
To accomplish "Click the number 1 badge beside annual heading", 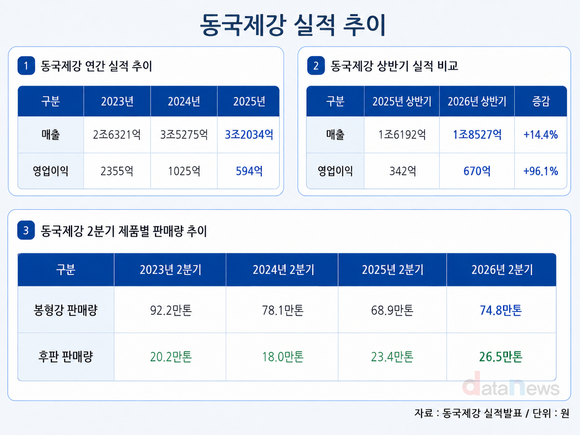I will pyautogui.click(x=26, y=66).
